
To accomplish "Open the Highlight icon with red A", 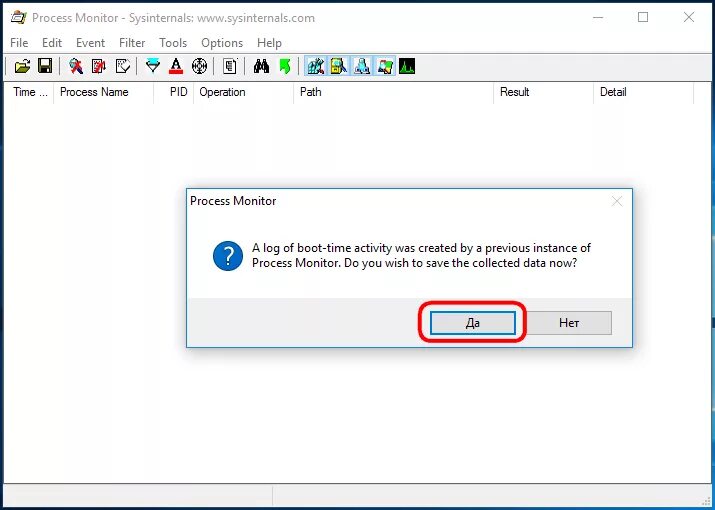I will pyautogui.click(x=176, y=67).
